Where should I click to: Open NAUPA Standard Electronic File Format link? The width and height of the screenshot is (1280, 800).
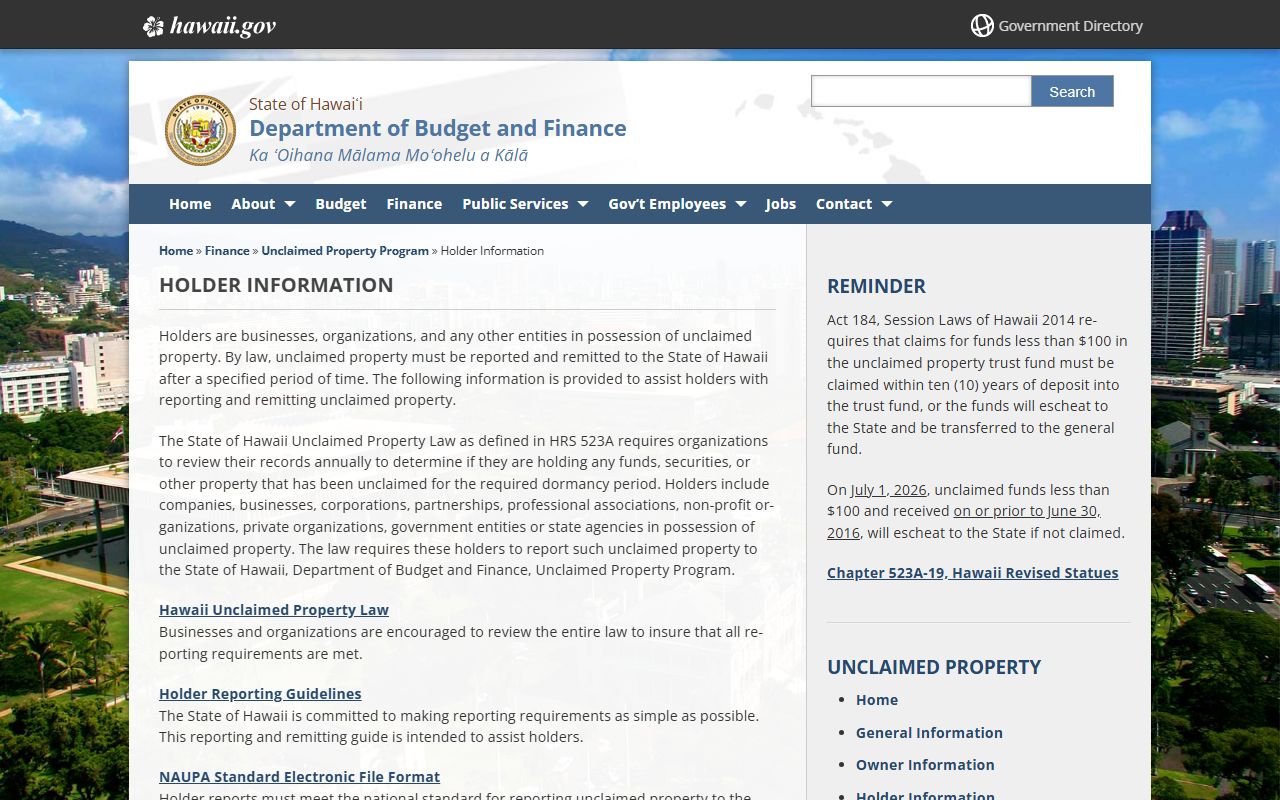[299, 777]
